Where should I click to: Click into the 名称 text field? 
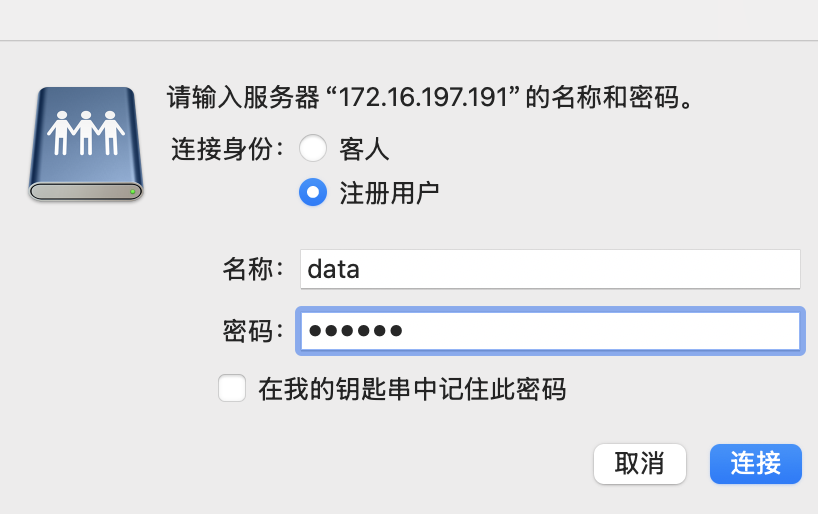tap(550, 269)
